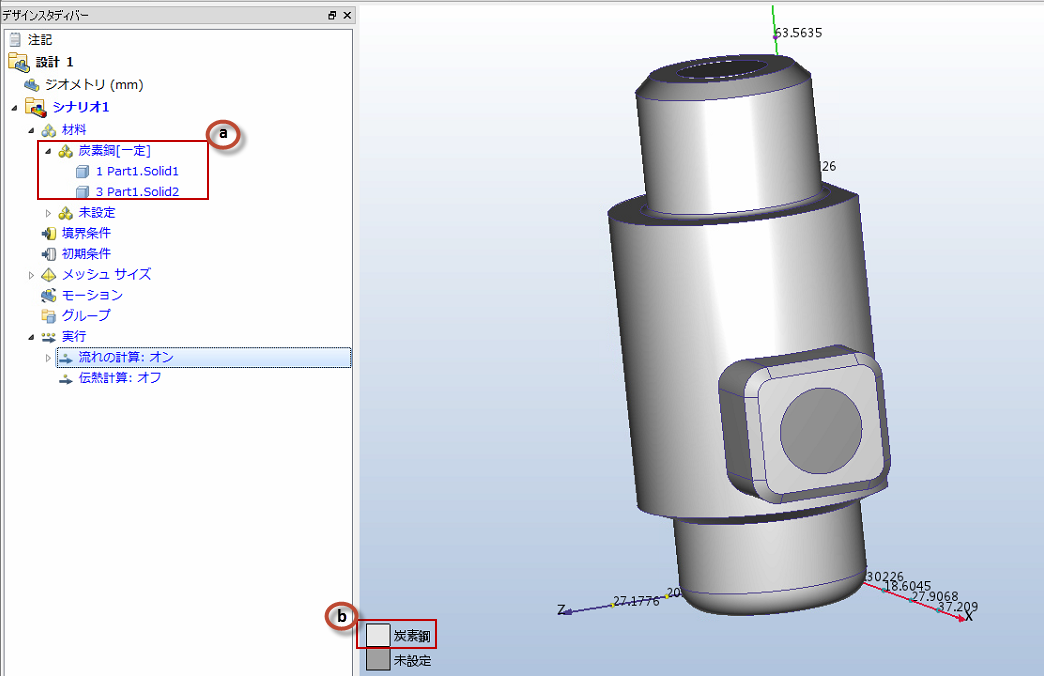Click the 境界条件 boundary condition icon
This screenshot has width=1044, height=676.
pos(49,233)
